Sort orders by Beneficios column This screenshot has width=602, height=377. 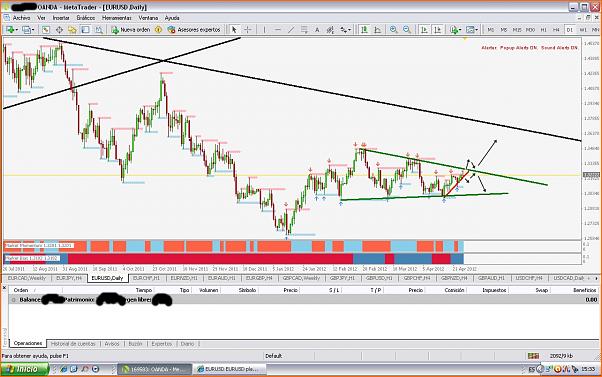pyautogui.click(x=584, y=290)
